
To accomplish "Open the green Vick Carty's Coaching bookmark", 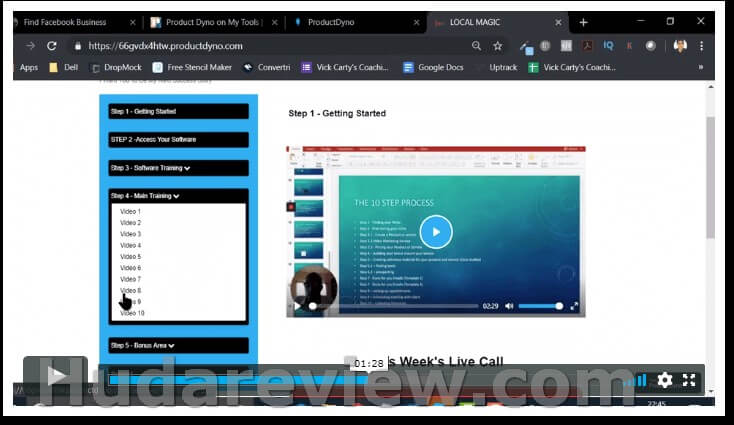I will coord(572,67).
